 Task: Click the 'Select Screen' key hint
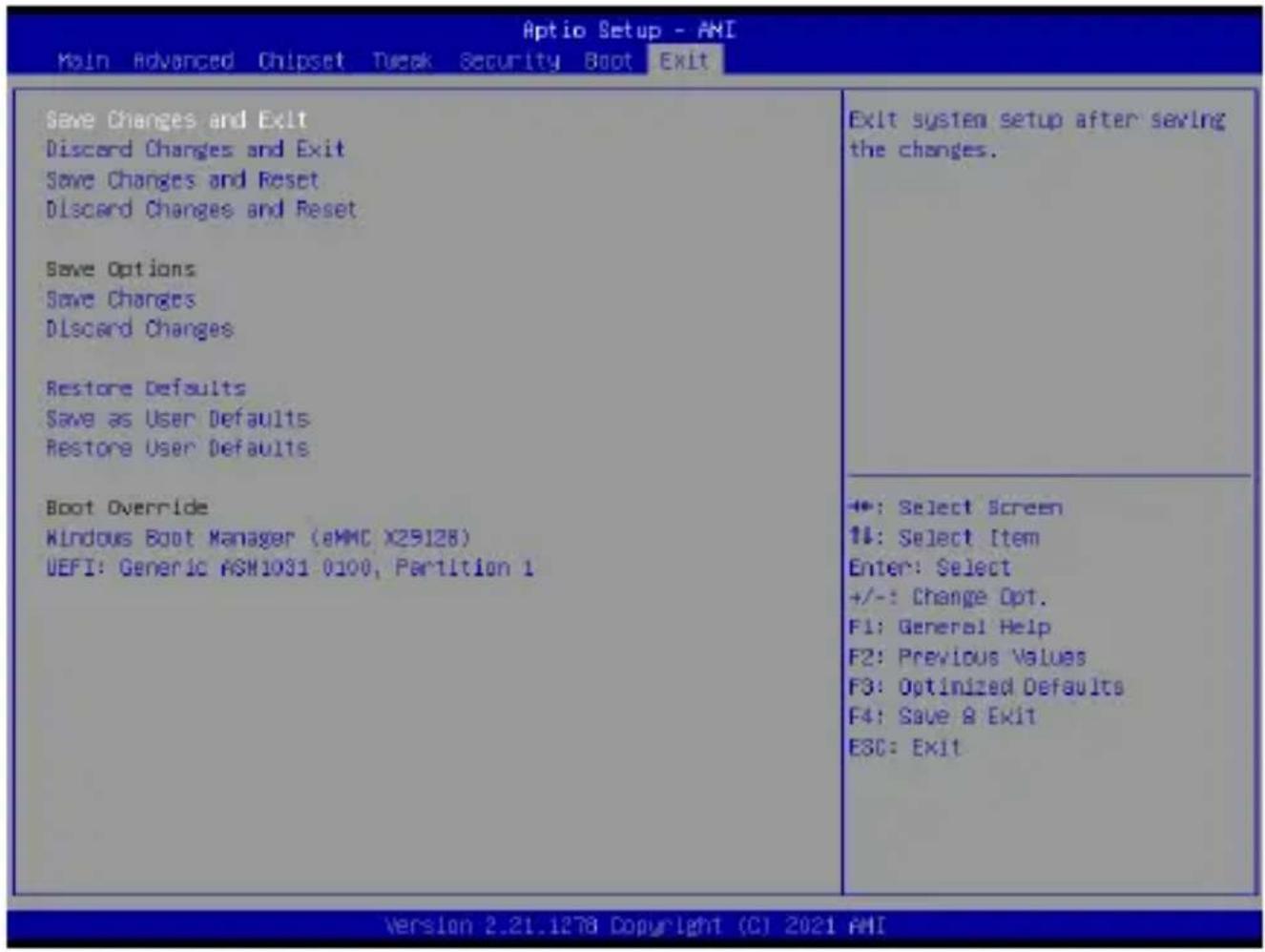tap(955, 507)
